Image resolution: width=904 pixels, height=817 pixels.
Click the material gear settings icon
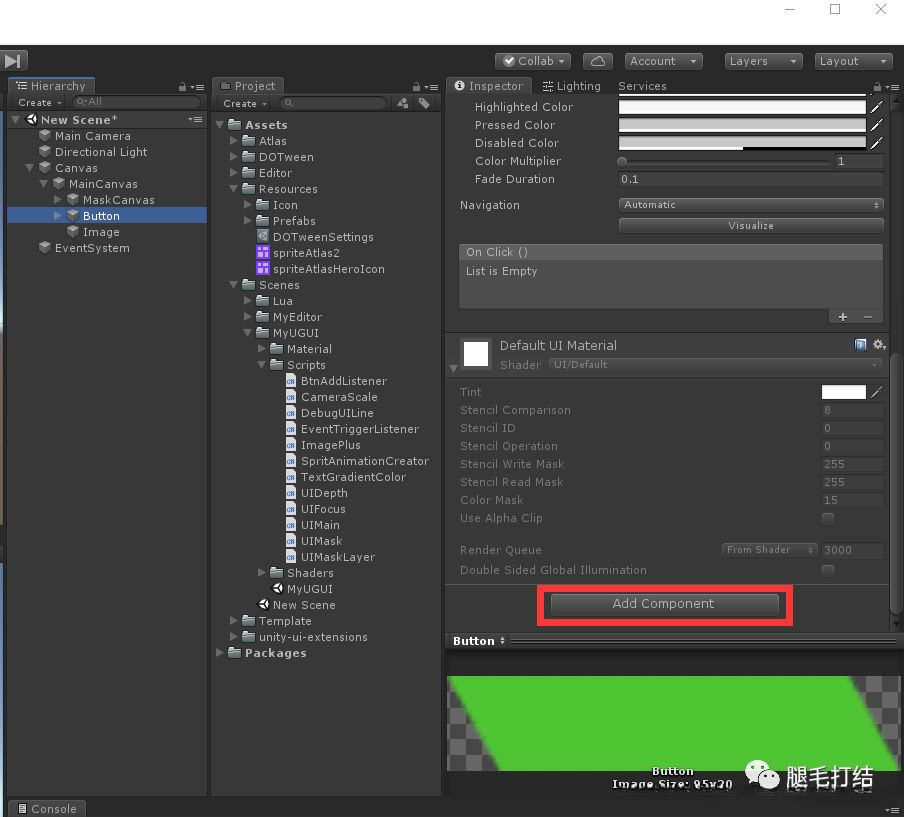point(879,345)
